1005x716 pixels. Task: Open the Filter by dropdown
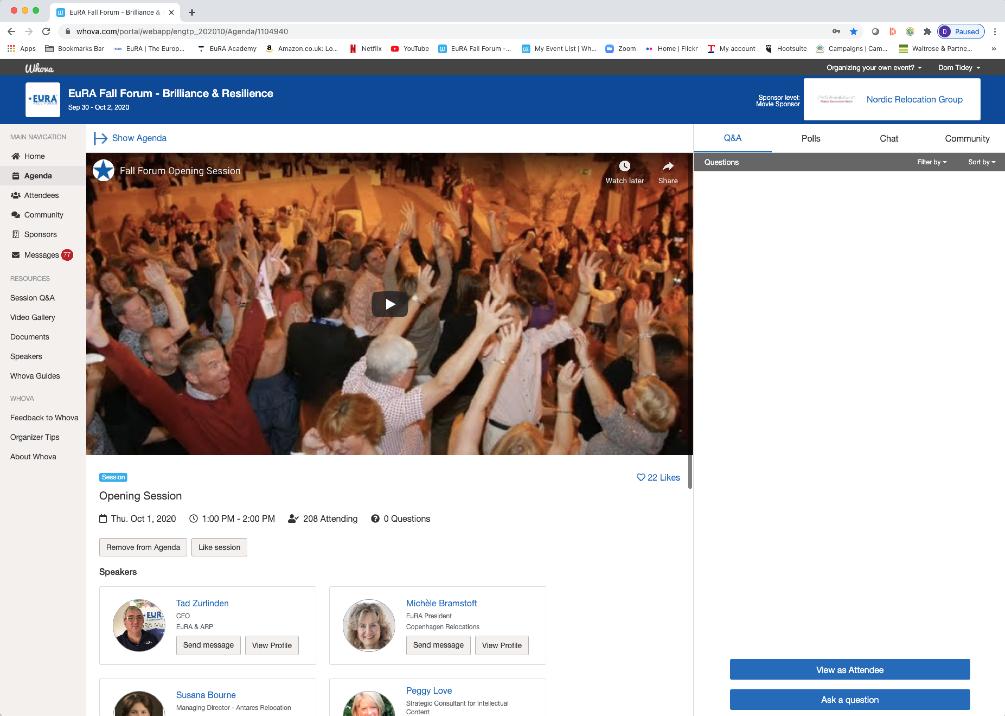click(x=932, y=162)
